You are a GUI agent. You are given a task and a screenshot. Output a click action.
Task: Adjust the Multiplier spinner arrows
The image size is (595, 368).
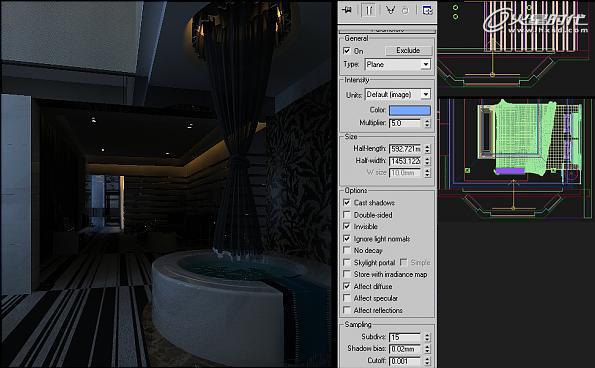(x=427, y=123)
